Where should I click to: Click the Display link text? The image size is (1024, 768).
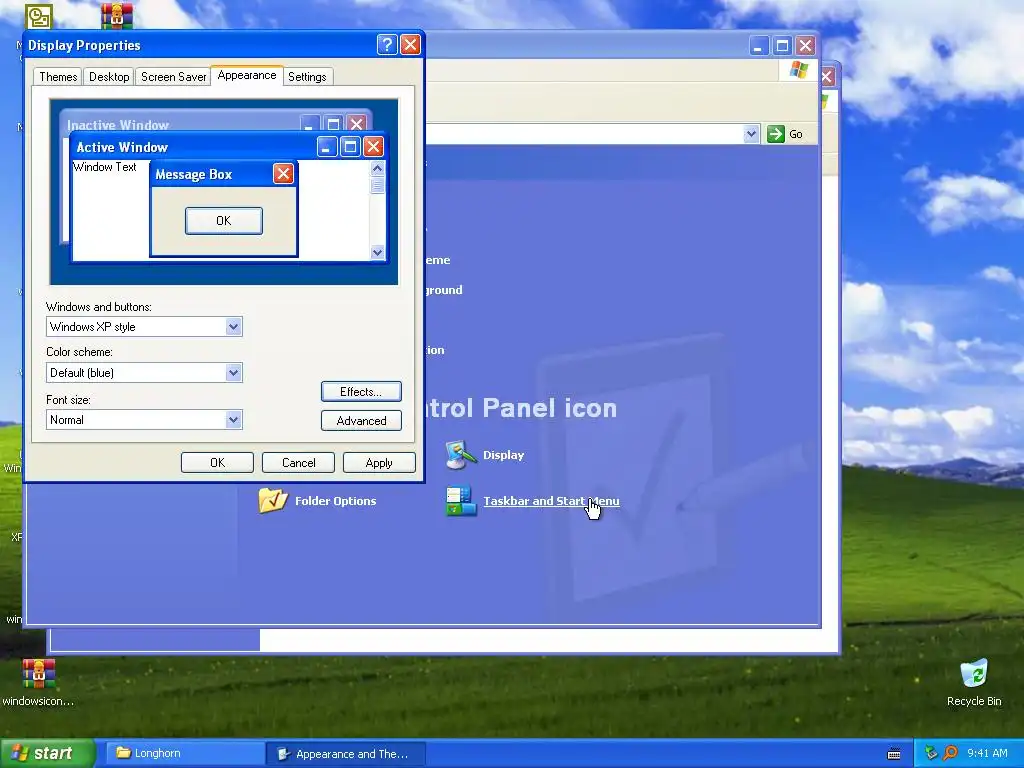tap(504, 455)
